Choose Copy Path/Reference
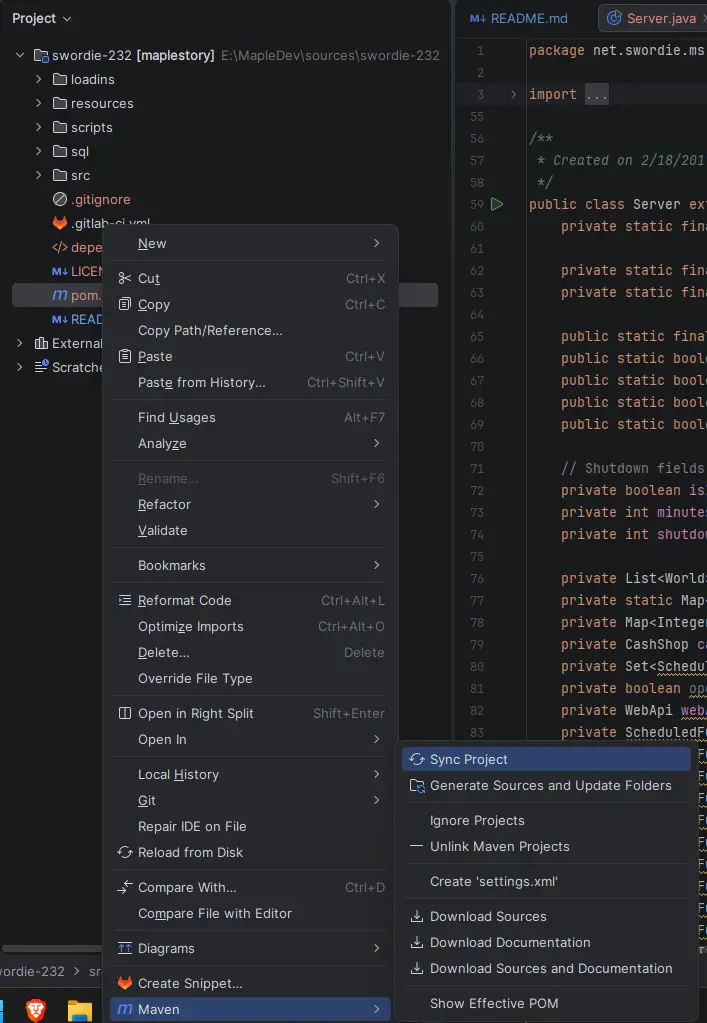707x1023 pixels. (x=251, y=331)
